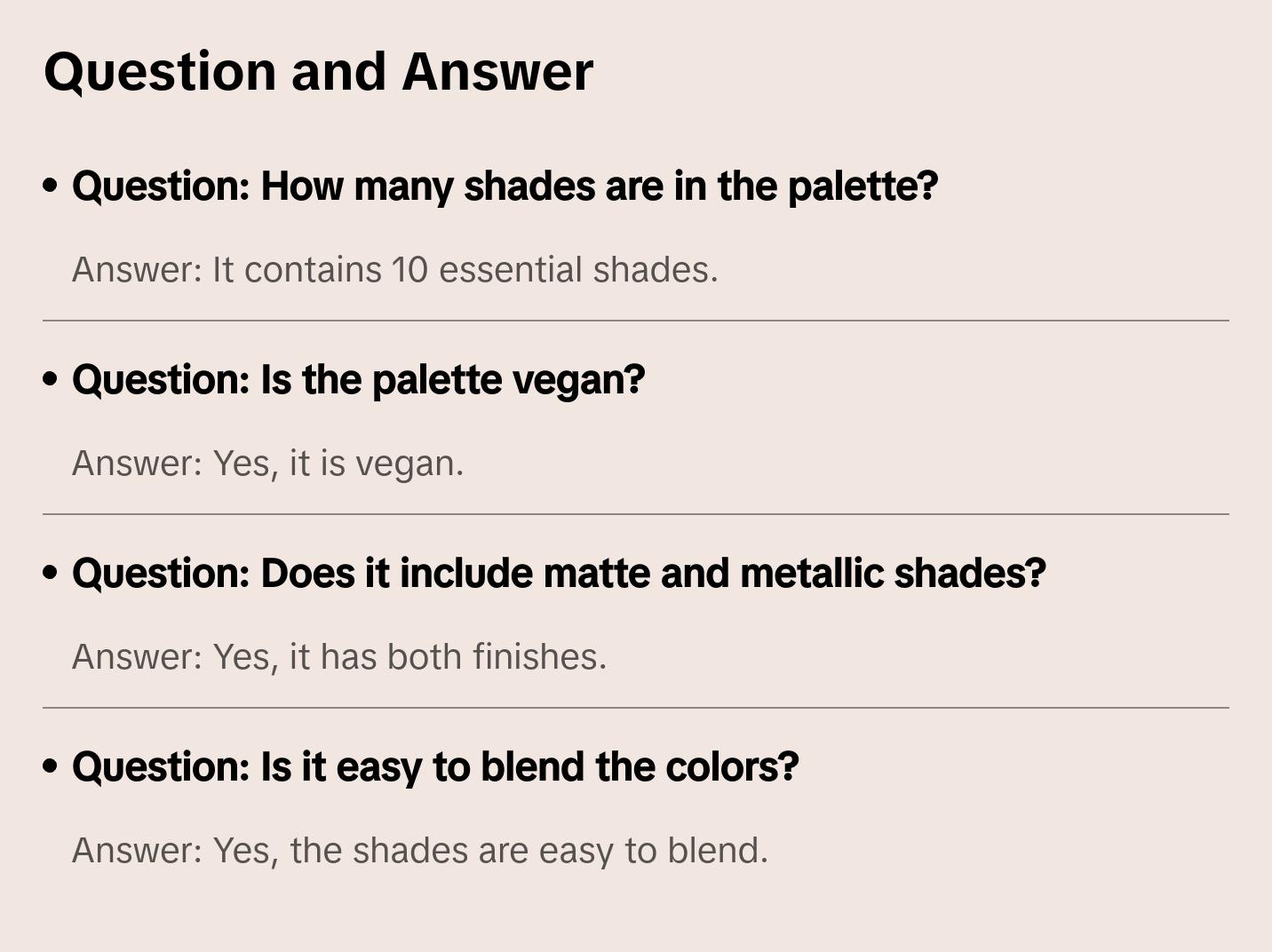
Task: Click the answer "Yes, it has both finishes."
Action: tap(338, 657)
